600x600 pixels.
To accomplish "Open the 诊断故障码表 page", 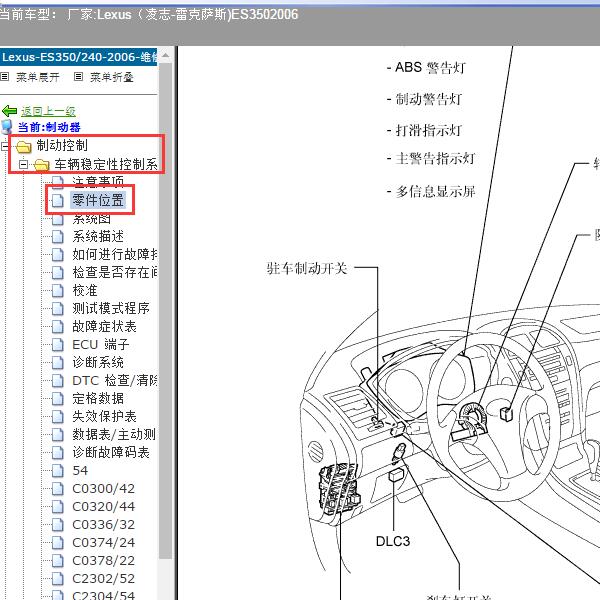I will coord(111,452).
